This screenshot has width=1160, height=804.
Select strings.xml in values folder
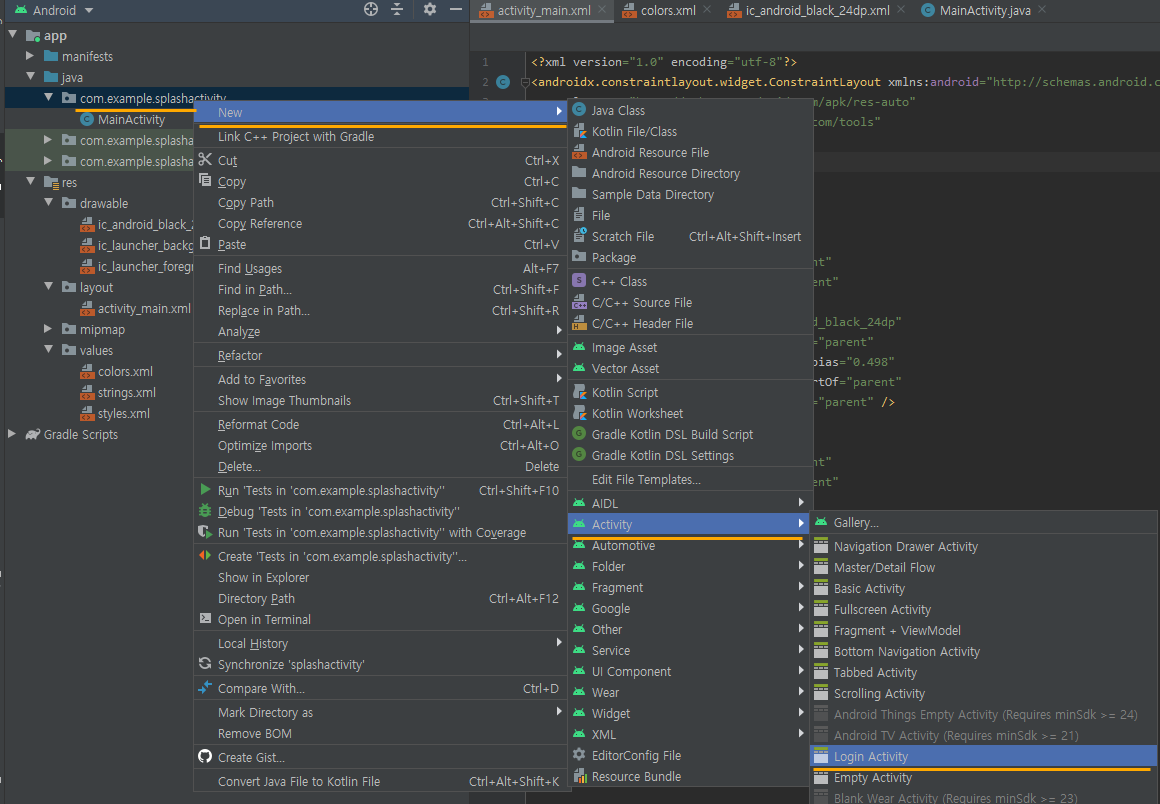tap(127, 393)
